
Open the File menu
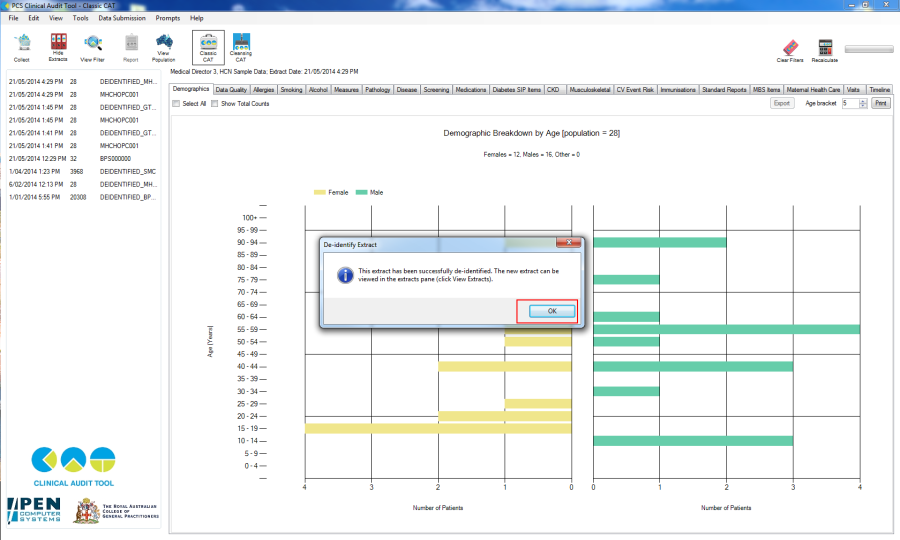(13, 18)
